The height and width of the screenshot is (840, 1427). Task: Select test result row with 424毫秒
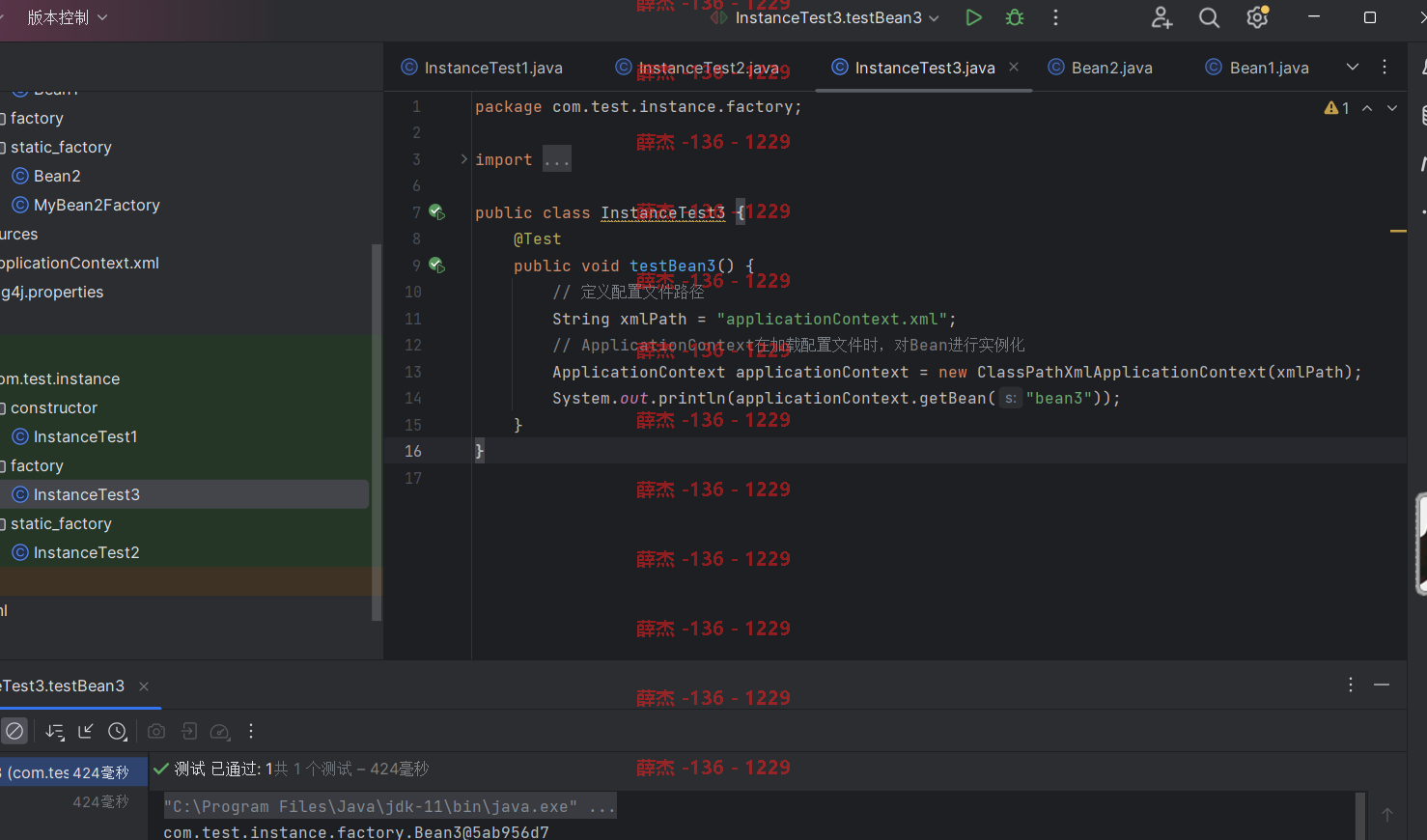click(73, 772)
